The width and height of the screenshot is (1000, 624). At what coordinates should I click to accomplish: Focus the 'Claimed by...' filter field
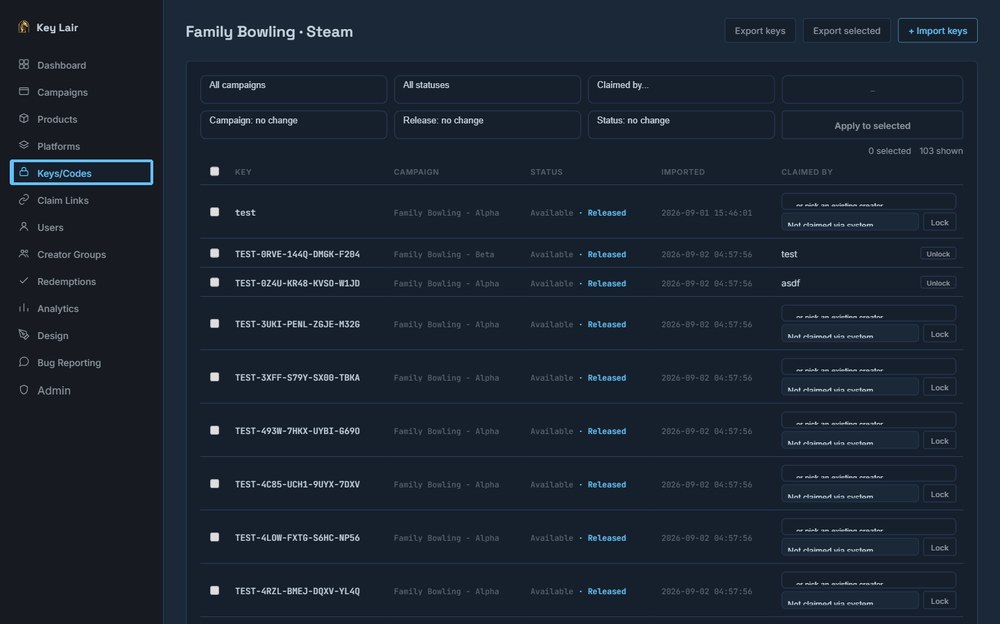pos(681,89)
